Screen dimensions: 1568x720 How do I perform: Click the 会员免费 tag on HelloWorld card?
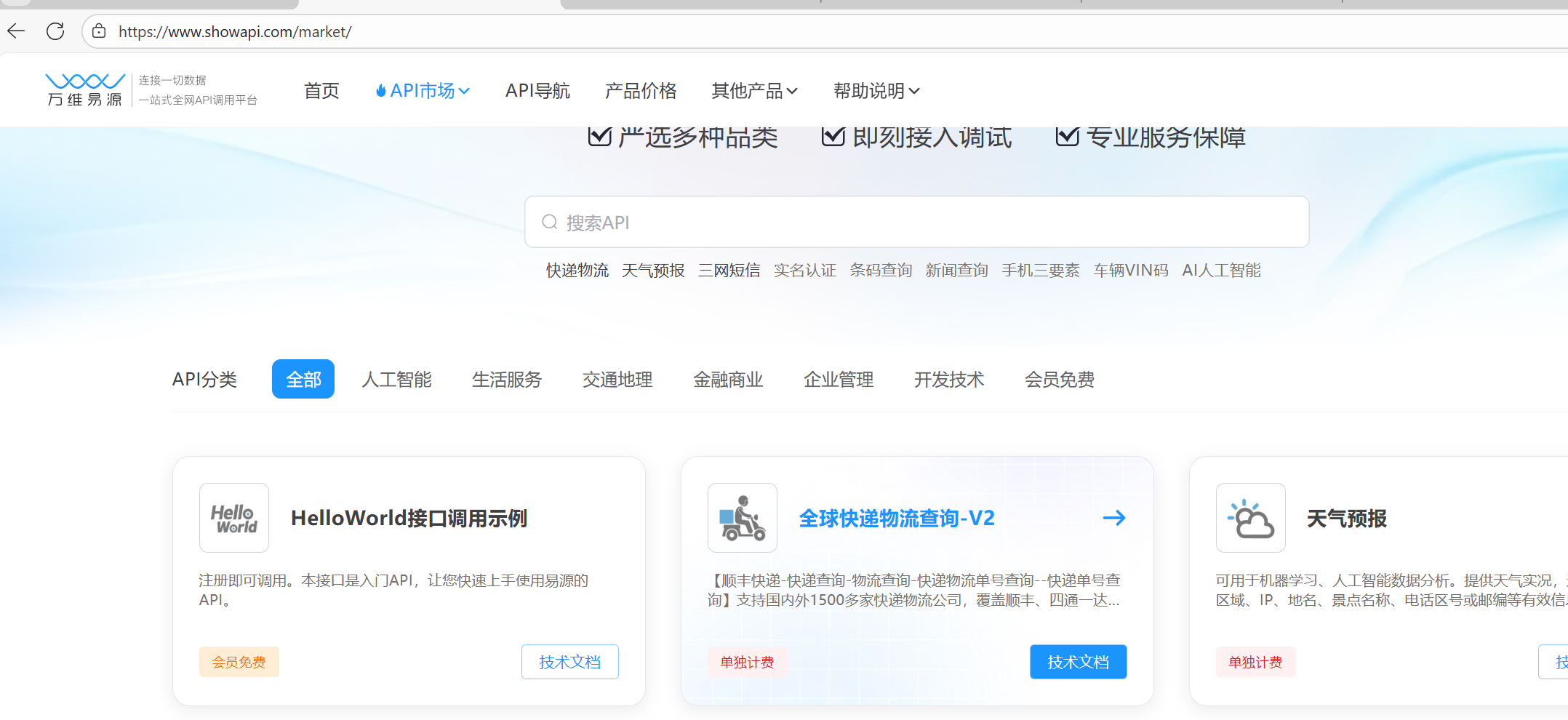[239, 662]
